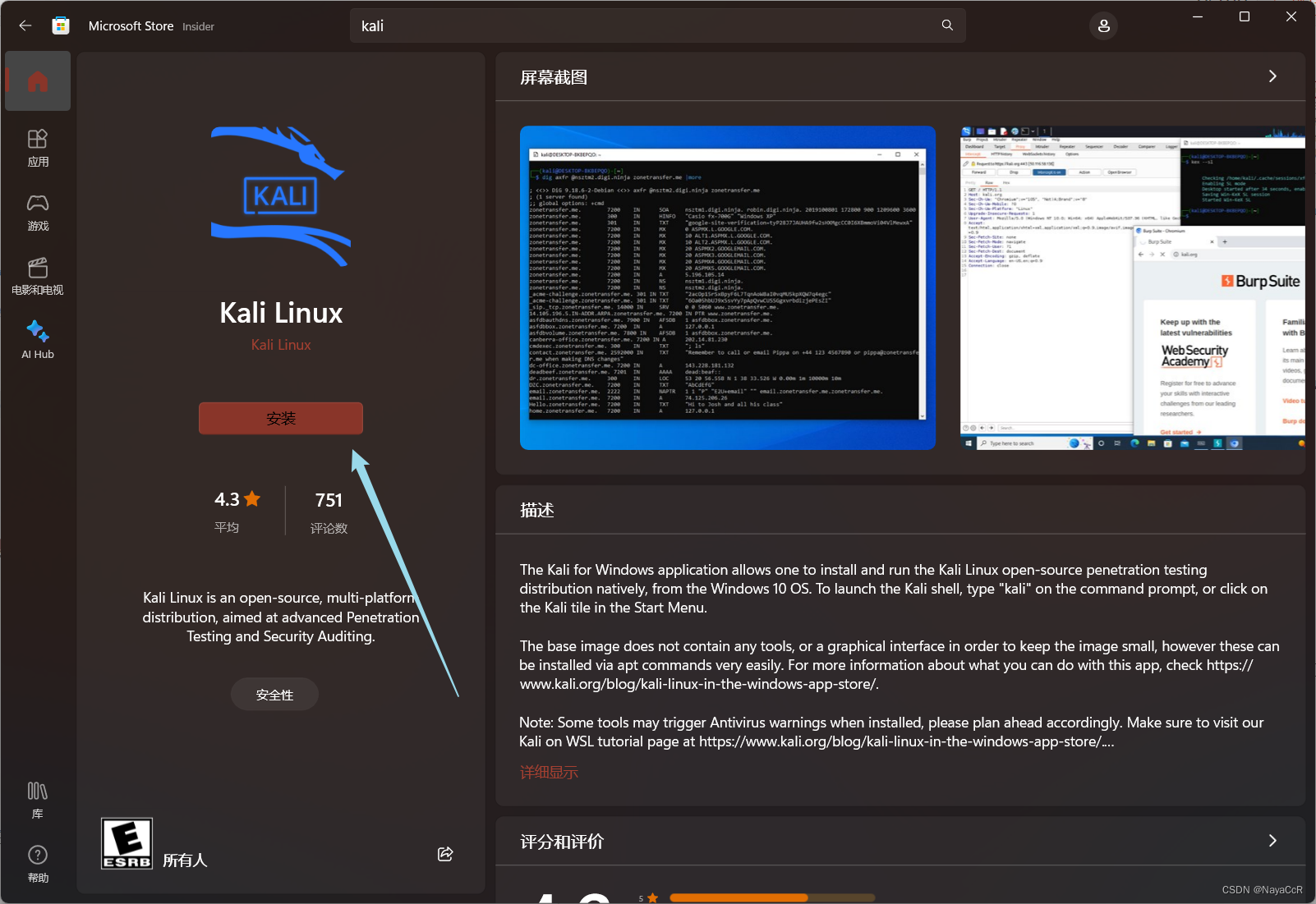The height and width of the screenshot is (904, 1316).
Task: Open the 库 (Library) section
Action: point(38,800)
